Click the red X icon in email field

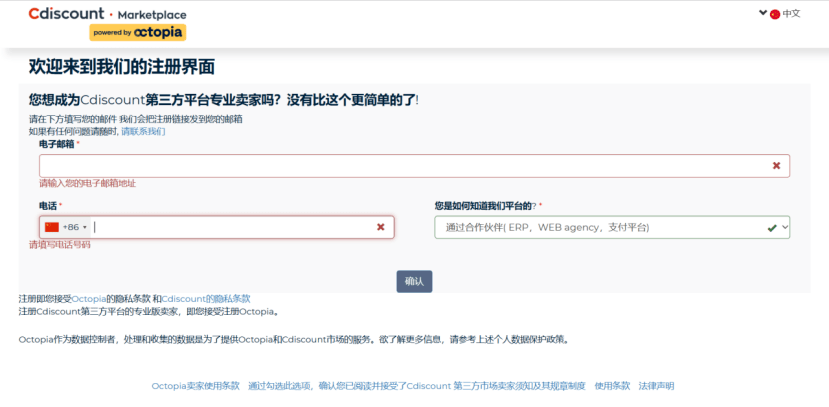point(776,166)
